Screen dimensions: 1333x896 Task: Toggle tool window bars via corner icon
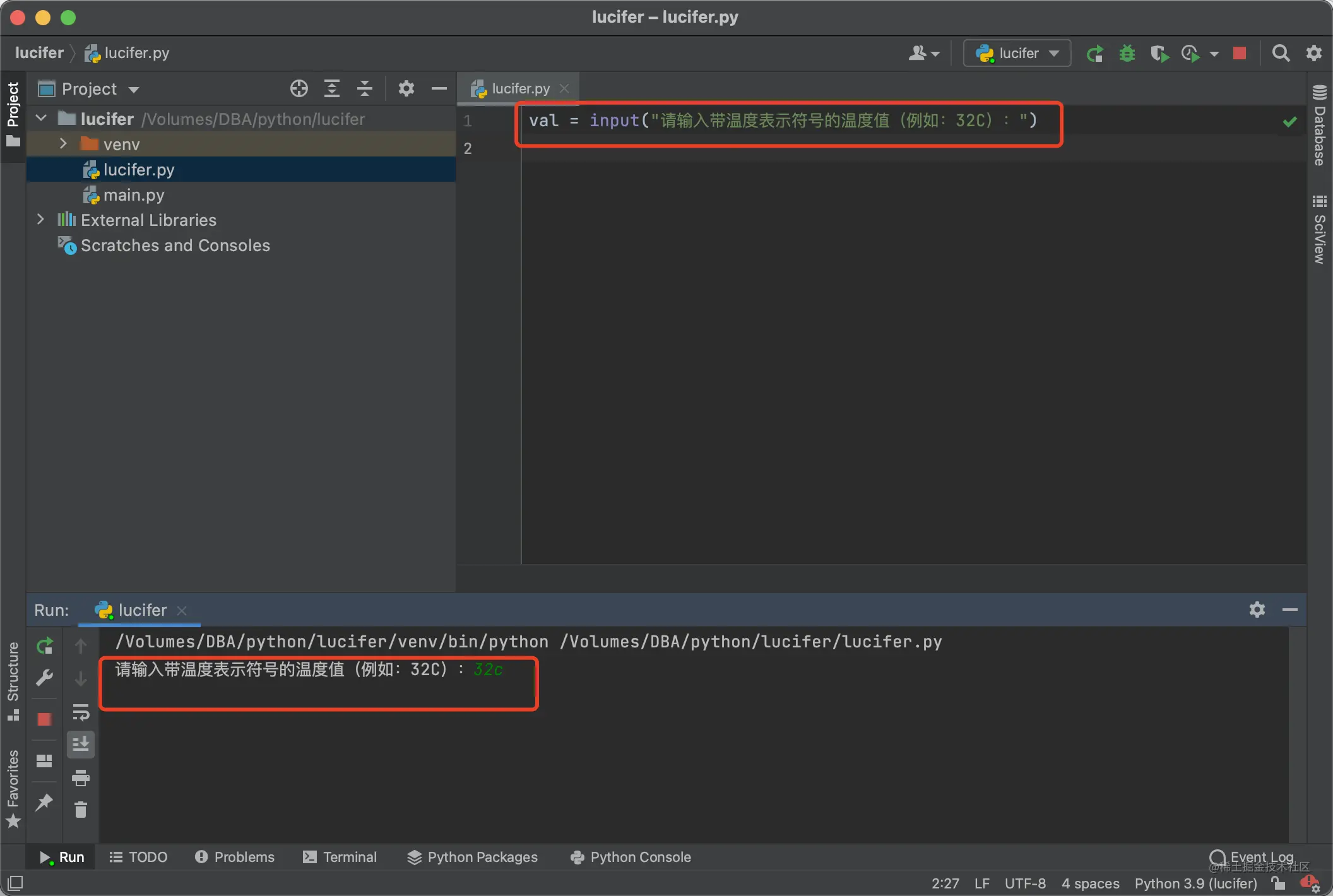coord(15,883)
